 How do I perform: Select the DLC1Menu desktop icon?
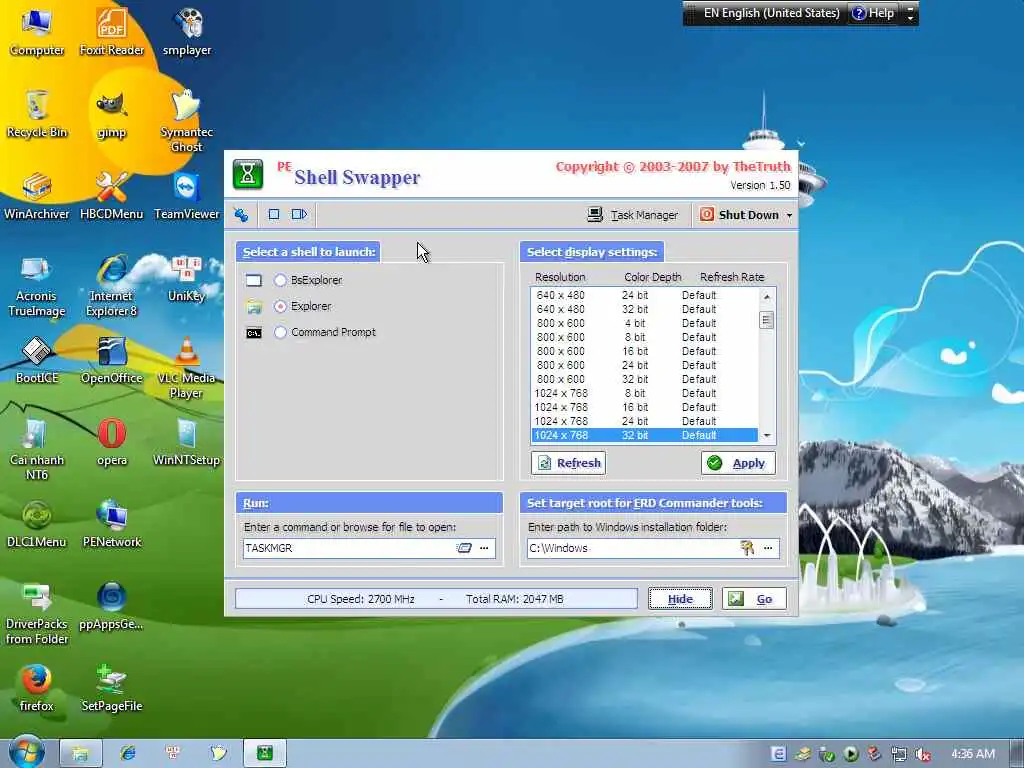click(37, 524)
